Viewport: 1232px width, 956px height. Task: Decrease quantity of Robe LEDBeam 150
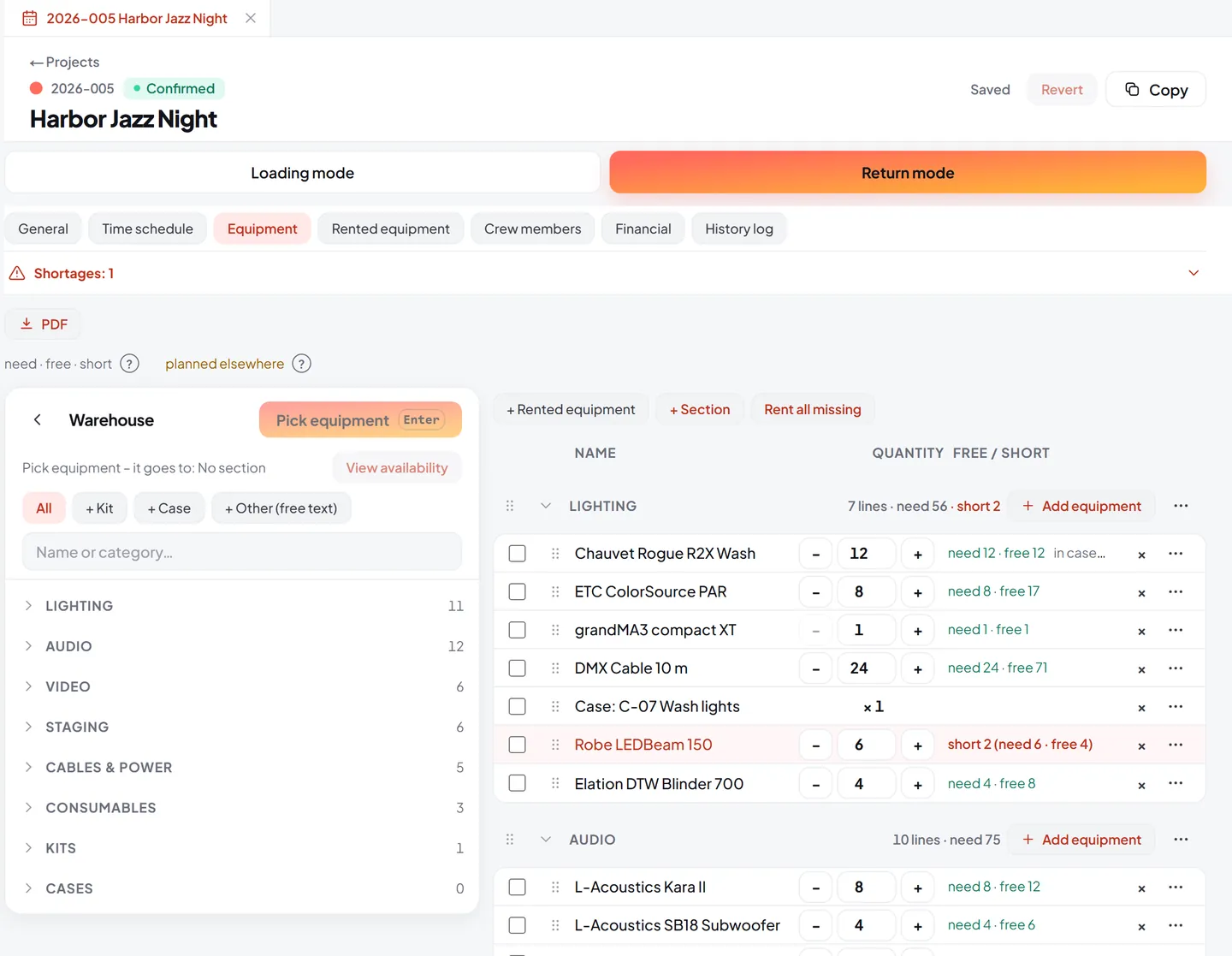(x=815, y=745)
